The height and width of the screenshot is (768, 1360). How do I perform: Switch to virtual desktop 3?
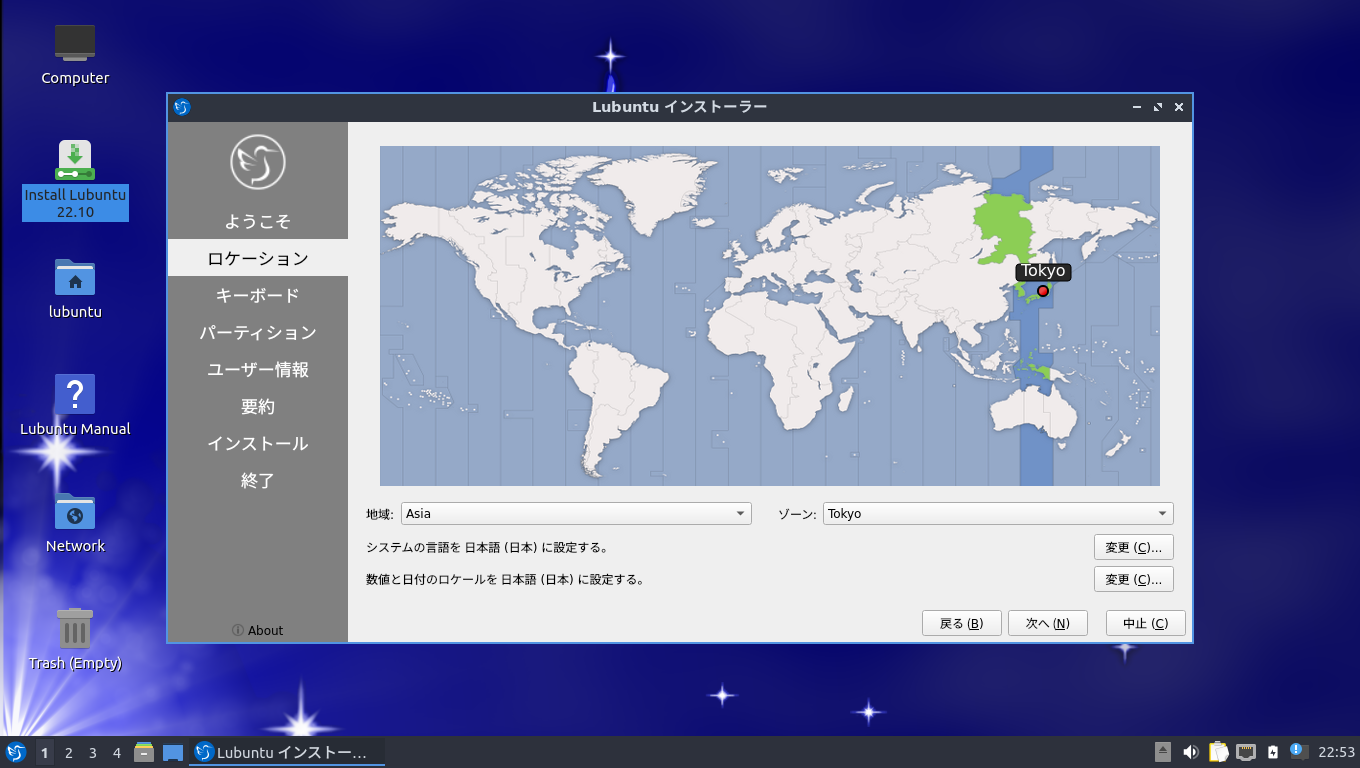click(93, 753)
